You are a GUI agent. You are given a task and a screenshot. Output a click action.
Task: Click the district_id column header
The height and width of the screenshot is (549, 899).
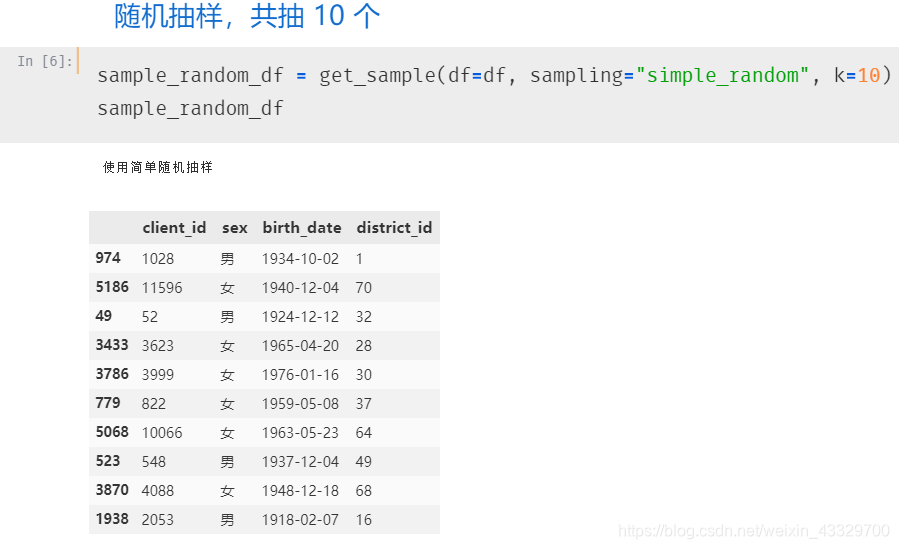click(394, 228)
